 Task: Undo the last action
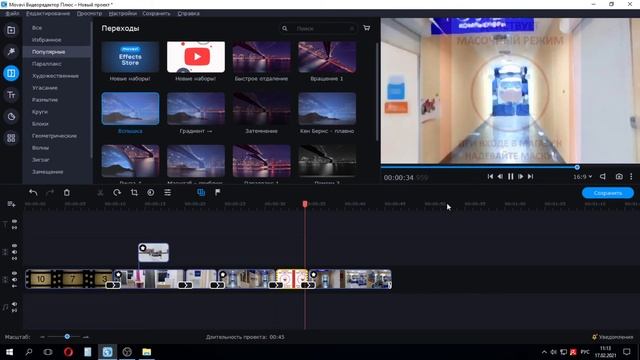click(x=33, y=192)
